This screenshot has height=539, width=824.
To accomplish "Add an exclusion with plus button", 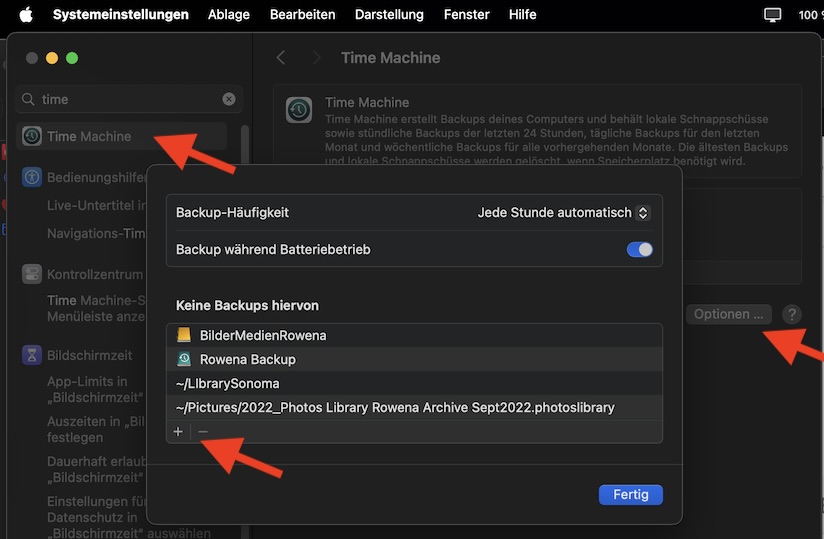I will click(178, 432).
